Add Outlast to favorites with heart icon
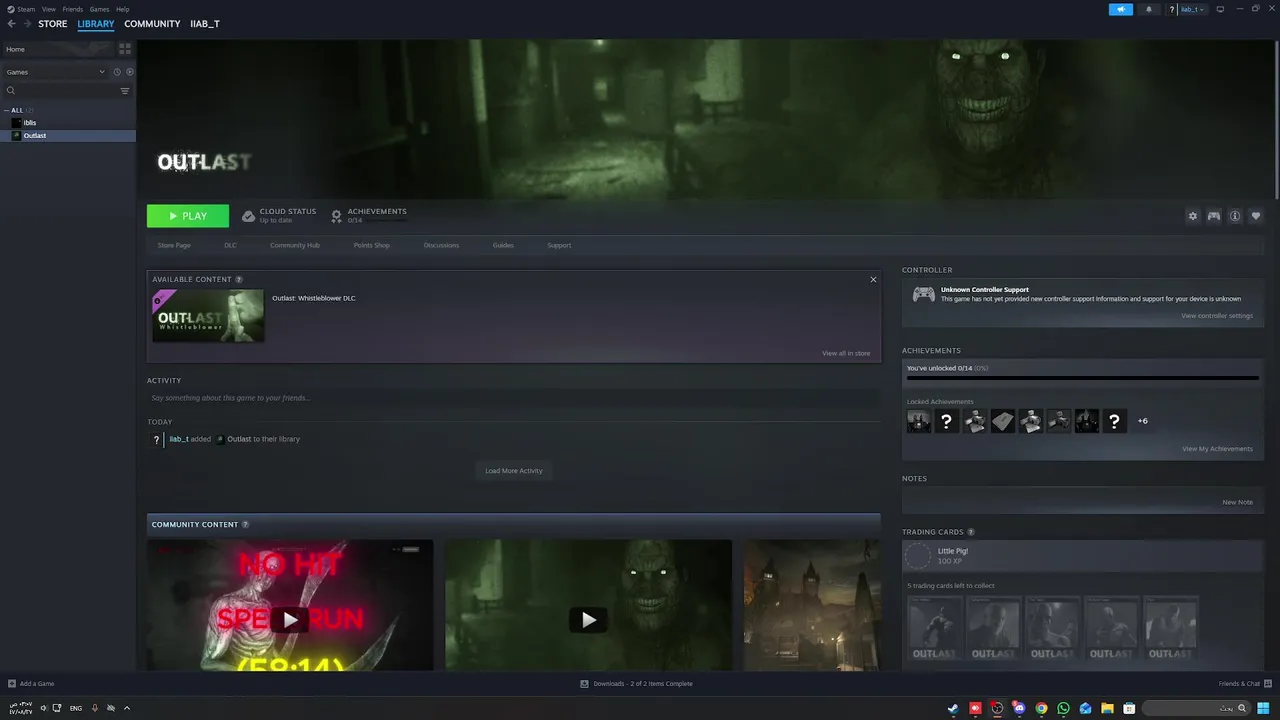This screenshot has height=720, width=1280. (x=1256, y=216)
